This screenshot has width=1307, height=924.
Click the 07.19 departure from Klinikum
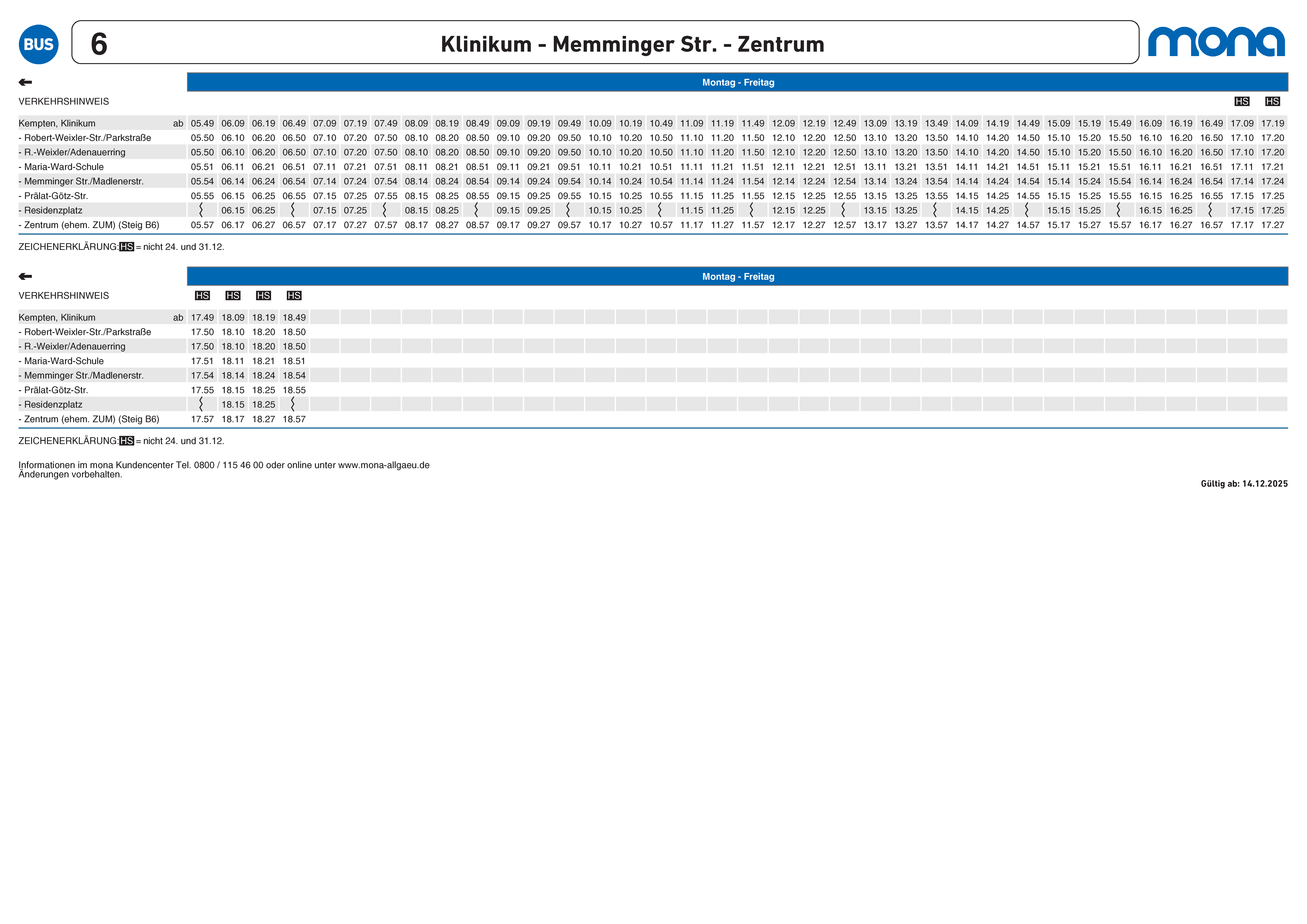(x=355, y=123)
